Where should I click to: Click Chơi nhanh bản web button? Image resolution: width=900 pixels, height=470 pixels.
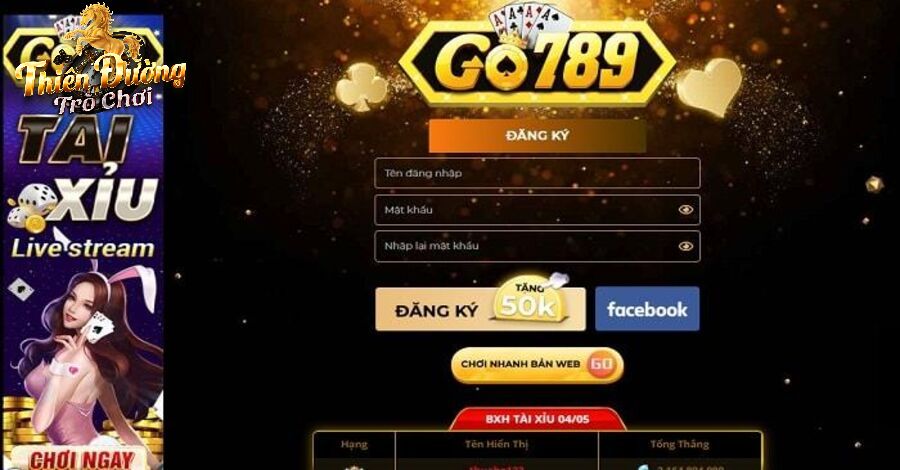tap(537, 365)
